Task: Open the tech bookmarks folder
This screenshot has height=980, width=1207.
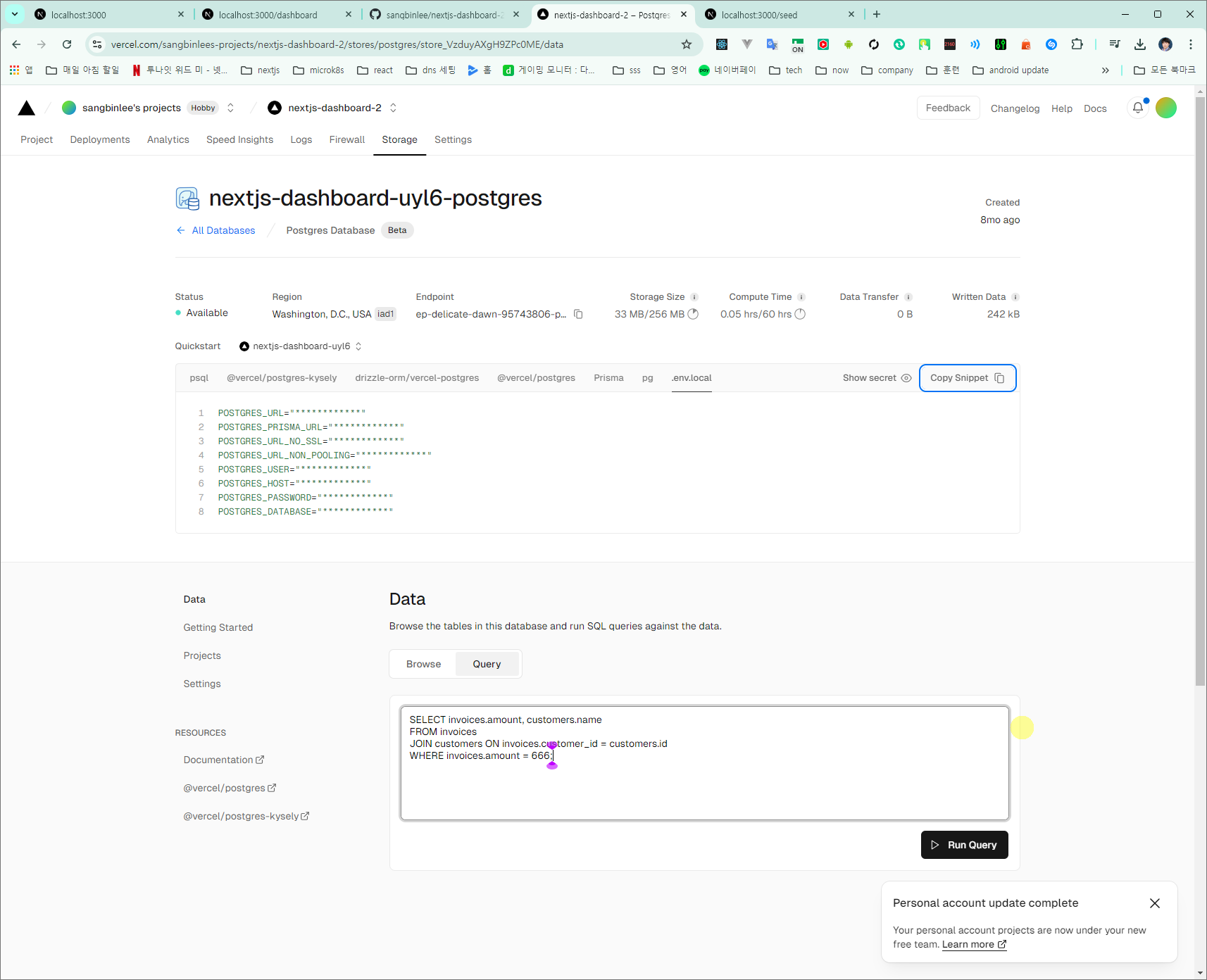Action: [786, 70]
